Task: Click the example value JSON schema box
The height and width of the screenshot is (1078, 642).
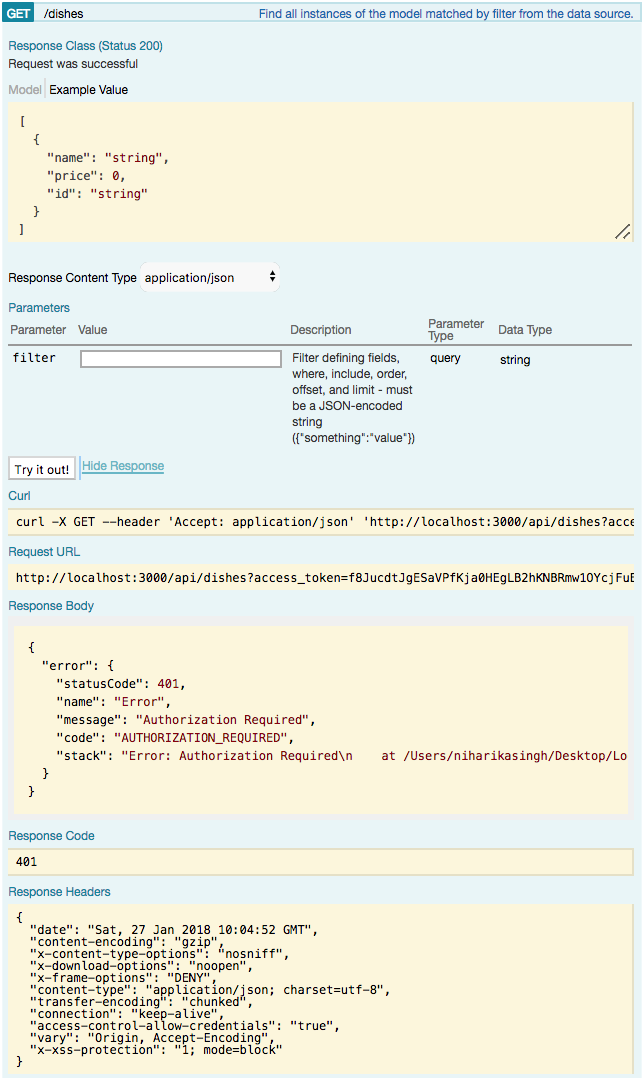Action: click(x=320, y=171)
